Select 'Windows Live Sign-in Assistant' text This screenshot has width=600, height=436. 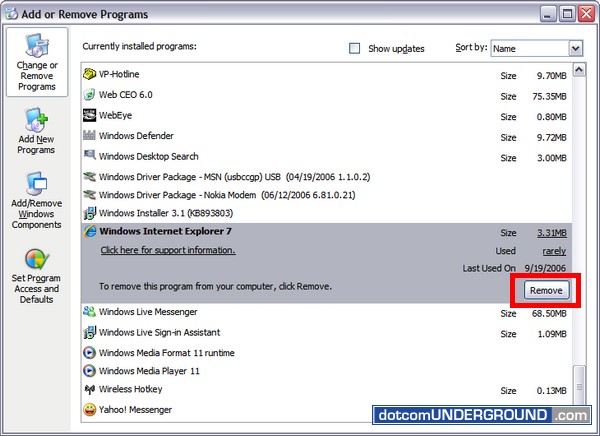[x=160, y=332]
